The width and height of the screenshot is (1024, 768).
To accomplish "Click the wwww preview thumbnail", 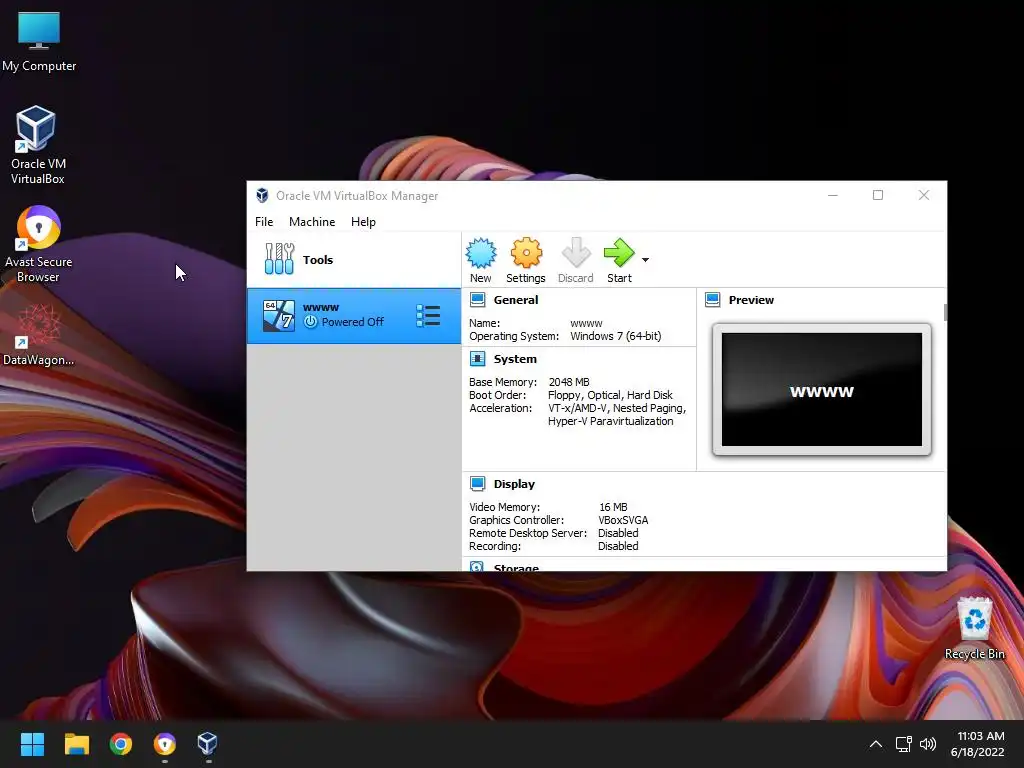I will (822, 389).
